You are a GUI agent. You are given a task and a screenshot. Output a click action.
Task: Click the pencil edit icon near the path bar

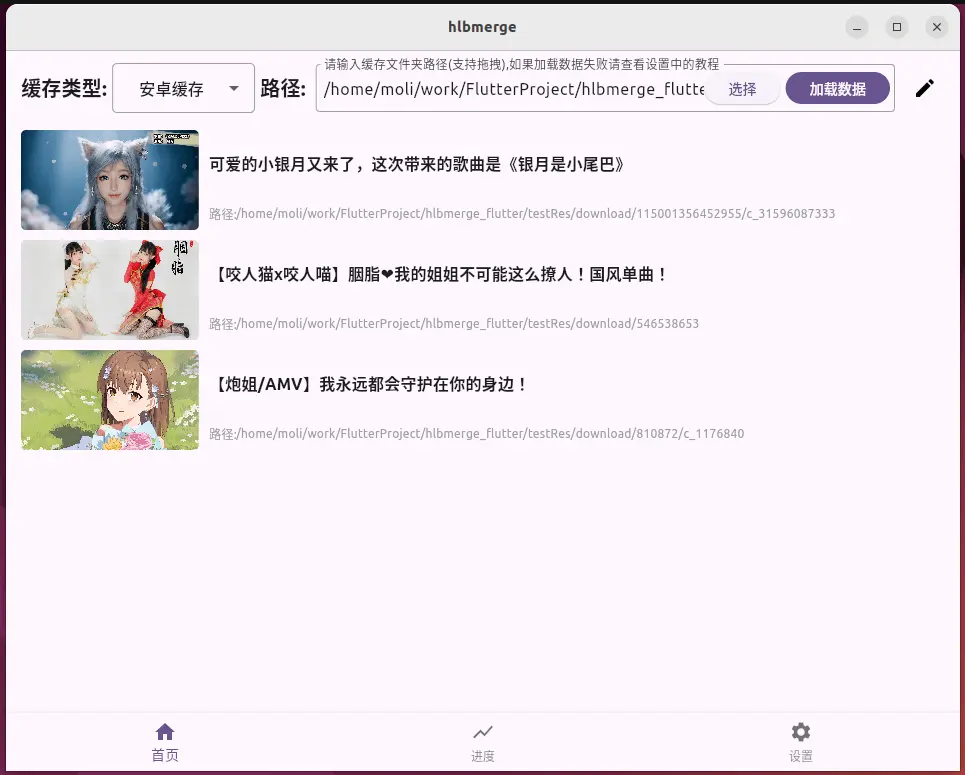pyautogui.click(x=925, y=88)
